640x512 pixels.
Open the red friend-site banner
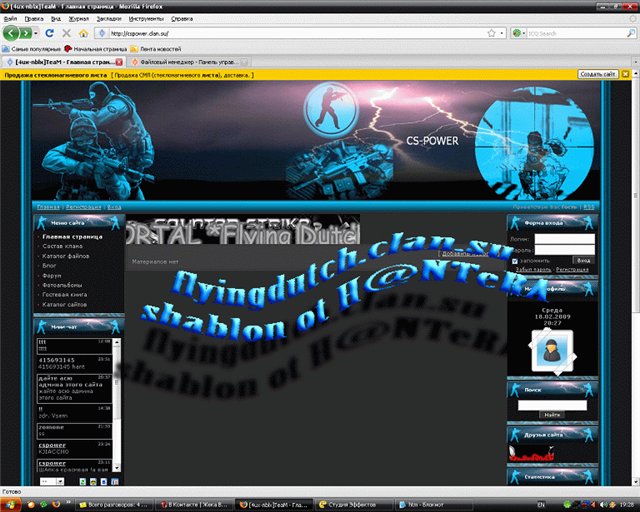click(x=532, y=453)
